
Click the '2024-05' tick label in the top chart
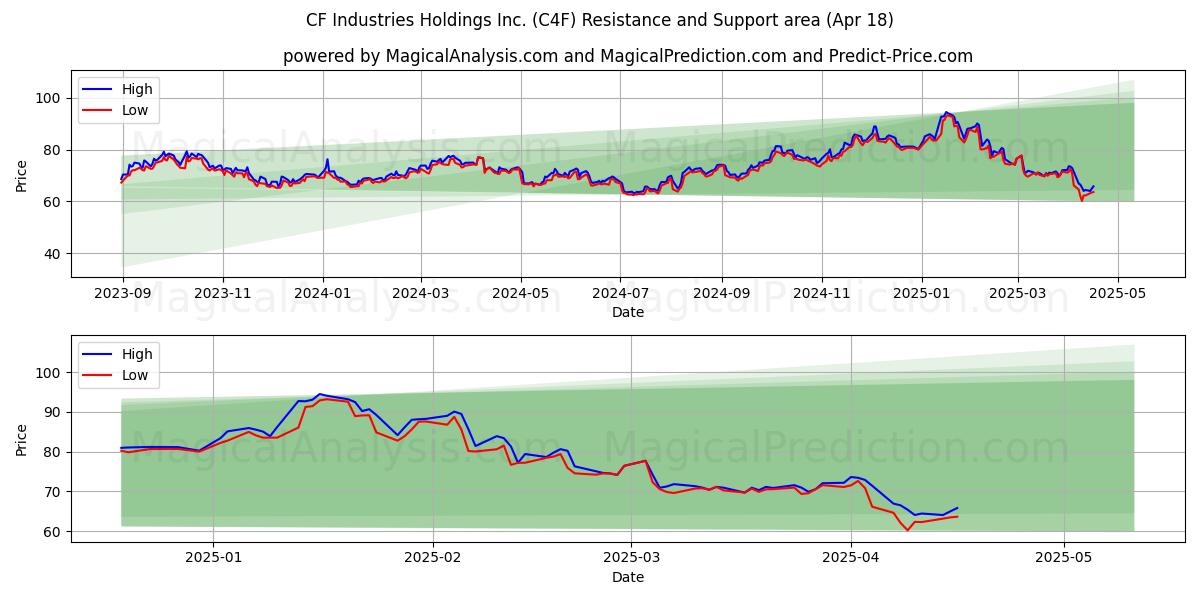point(520,293)
